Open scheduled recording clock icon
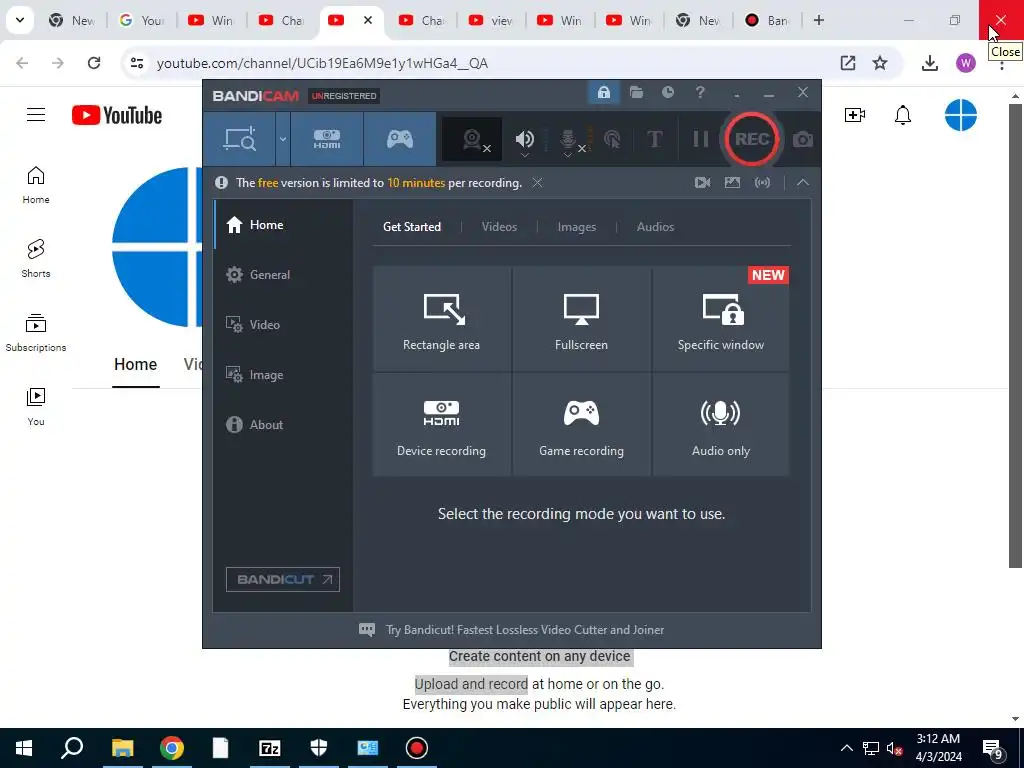Viewport: 1024px width, 768px height. pyautogui.click(x=667, y=92)
